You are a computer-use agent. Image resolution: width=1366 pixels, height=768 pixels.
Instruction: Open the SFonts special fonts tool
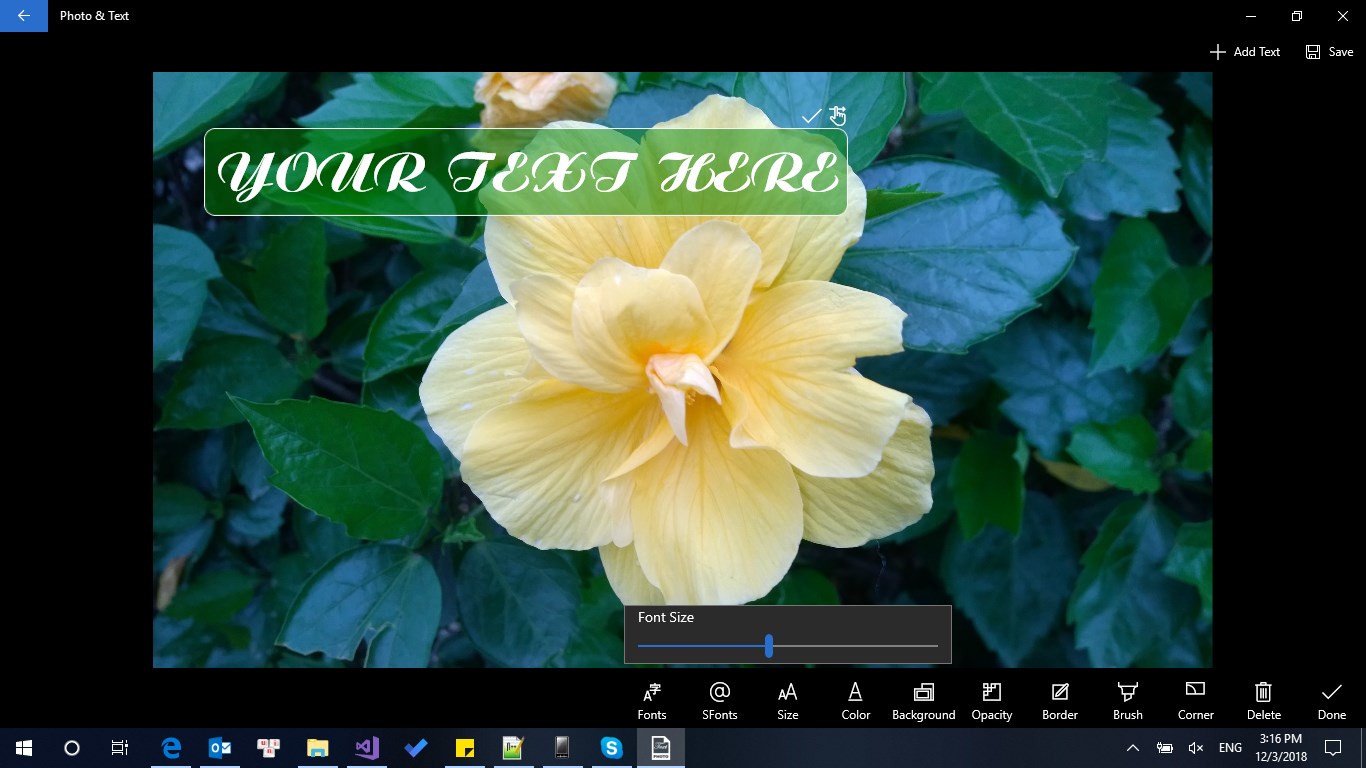point(720,701)
